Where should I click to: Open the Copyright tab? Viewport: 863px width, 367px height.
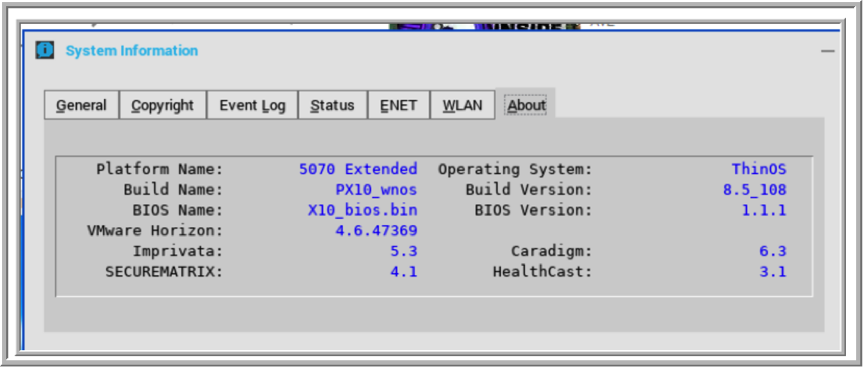162,105
